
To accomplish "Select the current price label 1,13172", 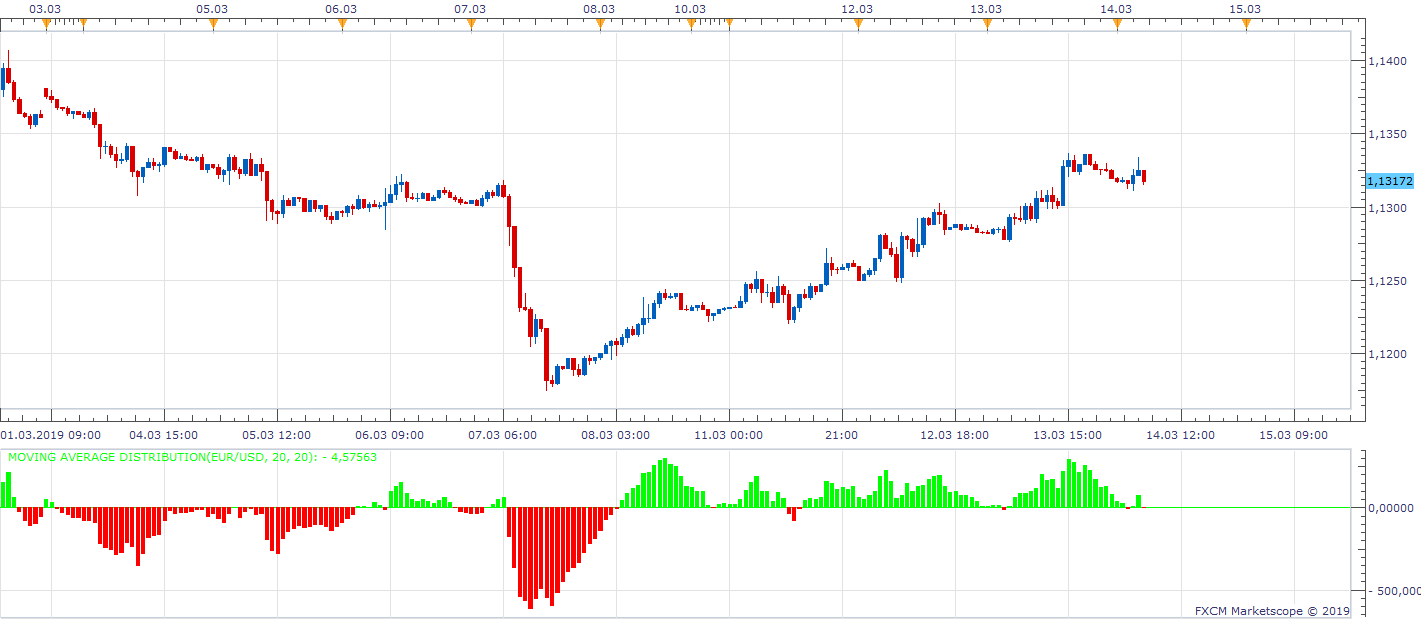I will click(1390, 181).
